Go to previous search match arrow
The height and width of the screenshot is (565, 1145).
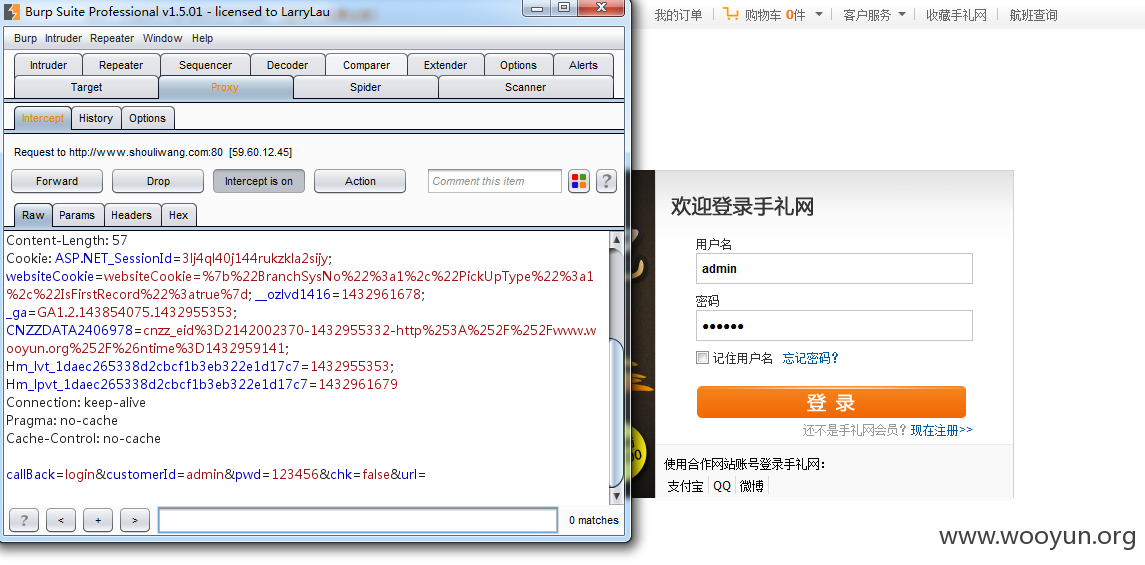(x=61, y=520)
